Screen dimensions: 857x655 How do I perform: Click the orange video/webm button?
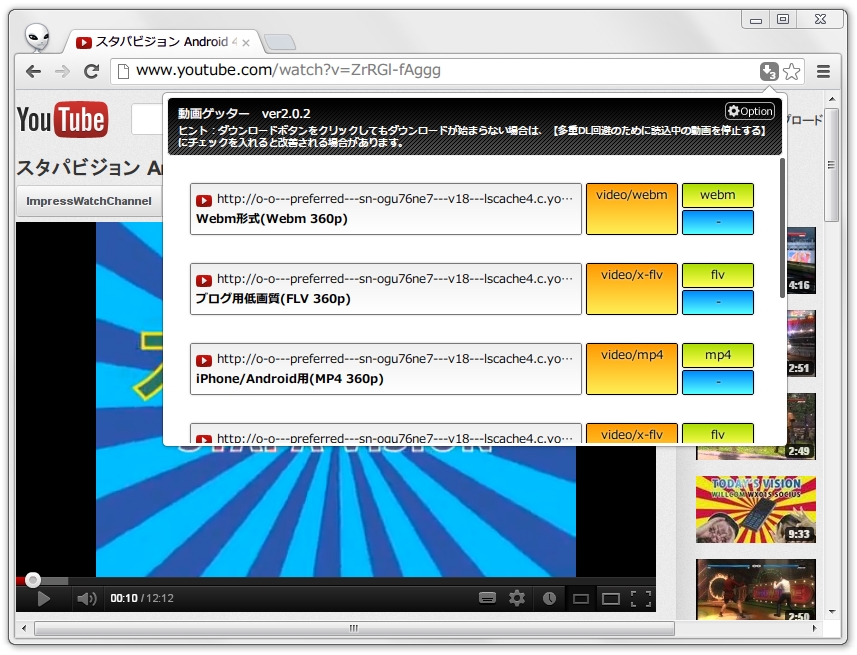[x=631, y=209]
